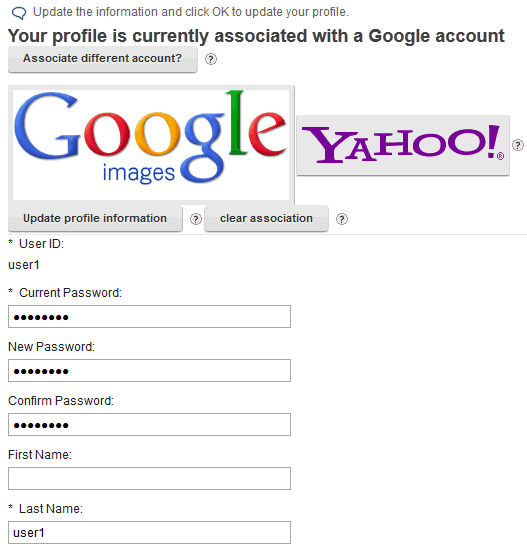527x553 pixels.
Task: Focus the New Password field
Action: pyautogui.click(x=150, y=371)
